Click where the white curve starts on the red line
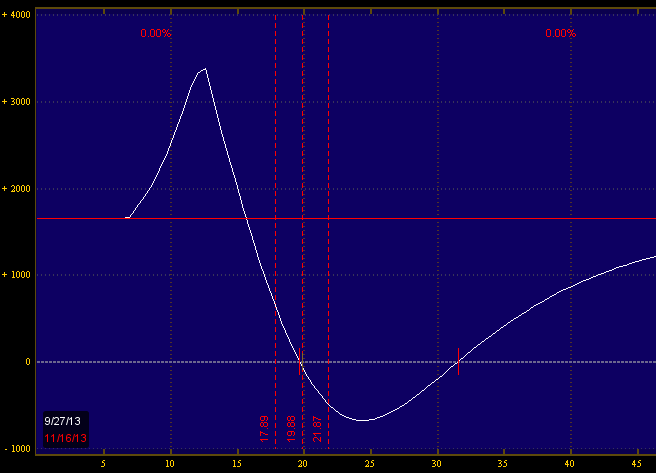This screenshot has width=656, height=473. tap(127, 217)
